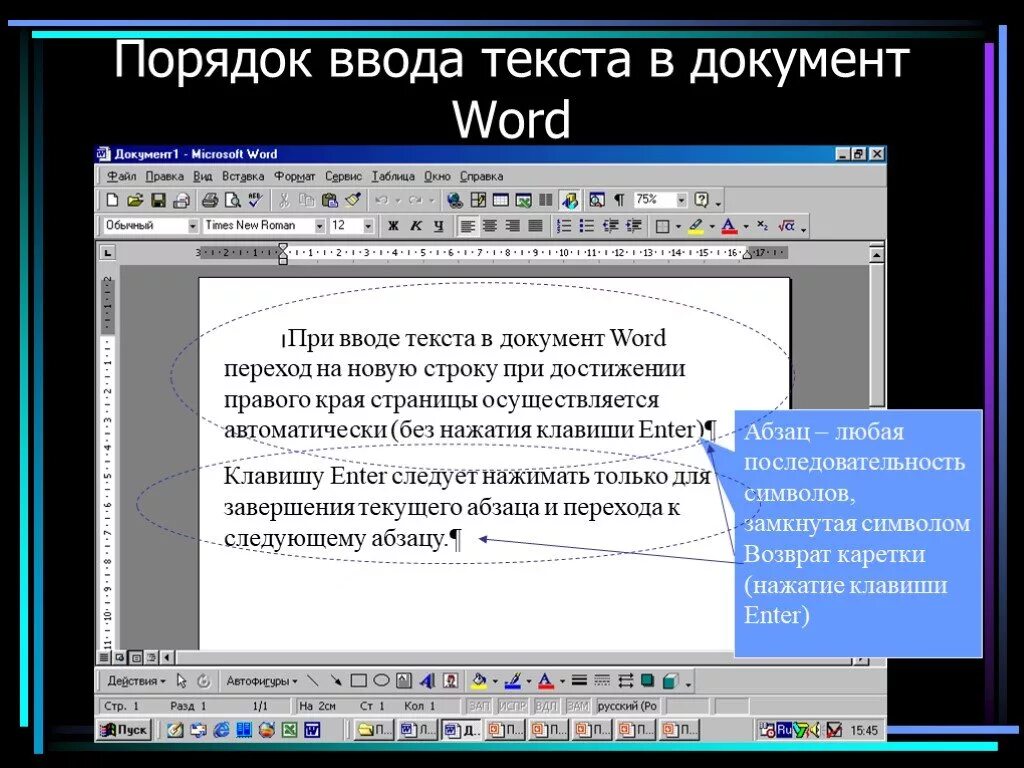The image size is (1024, 768).
Task: Right-align the paragraph
Action: pyautogui.click(x=513, y=226)
